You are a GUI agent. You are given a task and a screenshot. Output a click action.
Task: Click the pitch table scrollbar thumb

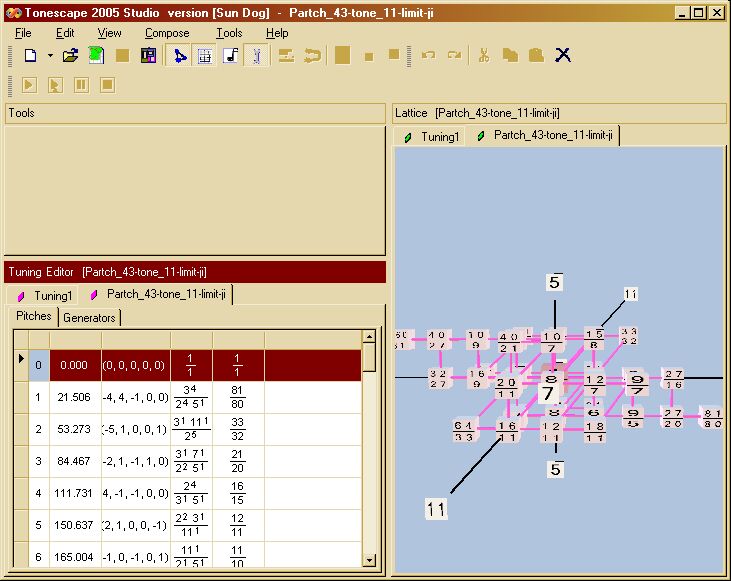coord(369,357)
